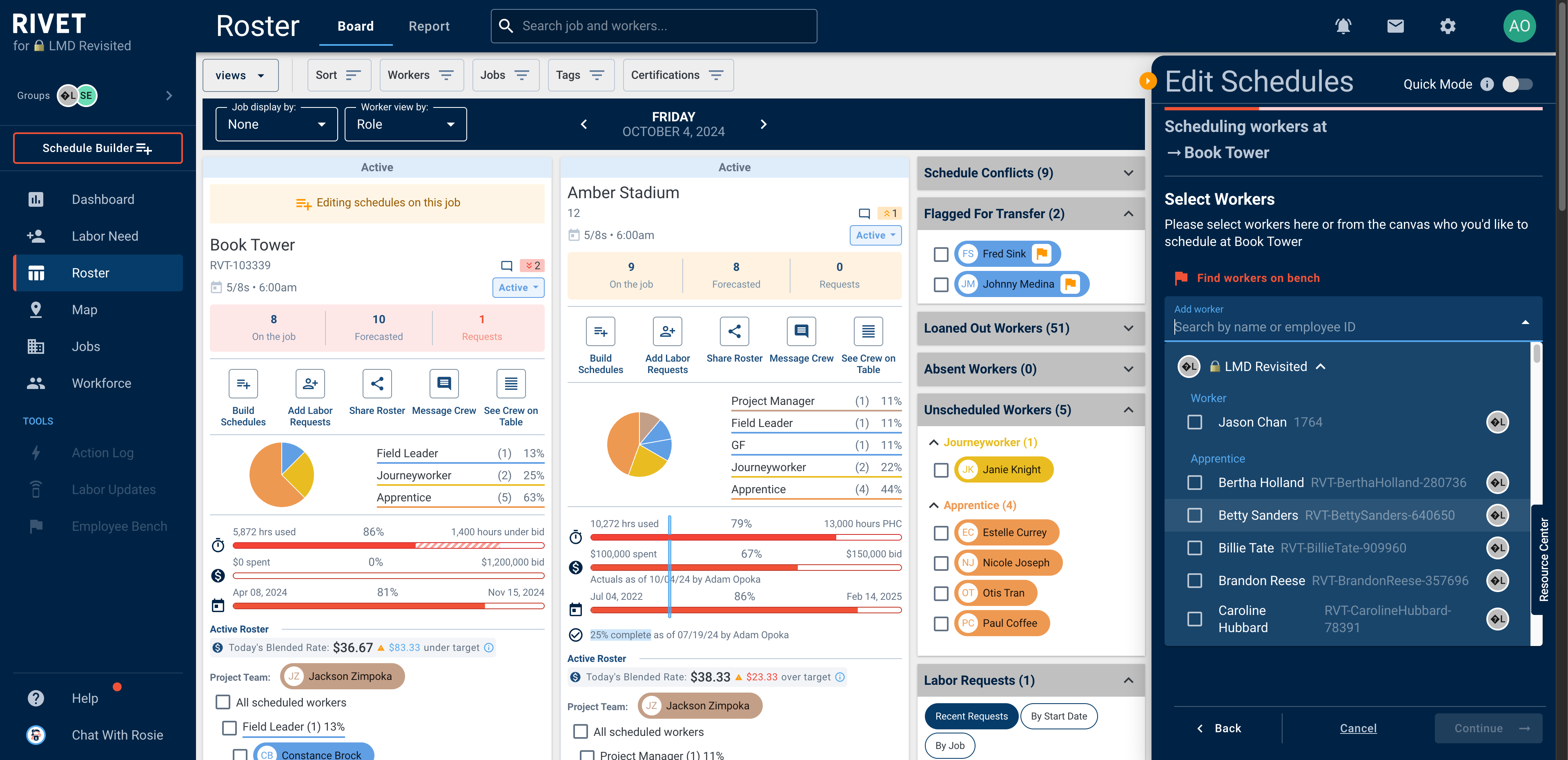Click See Crew on Table icon on Amber Stadium

click(868, 331)
